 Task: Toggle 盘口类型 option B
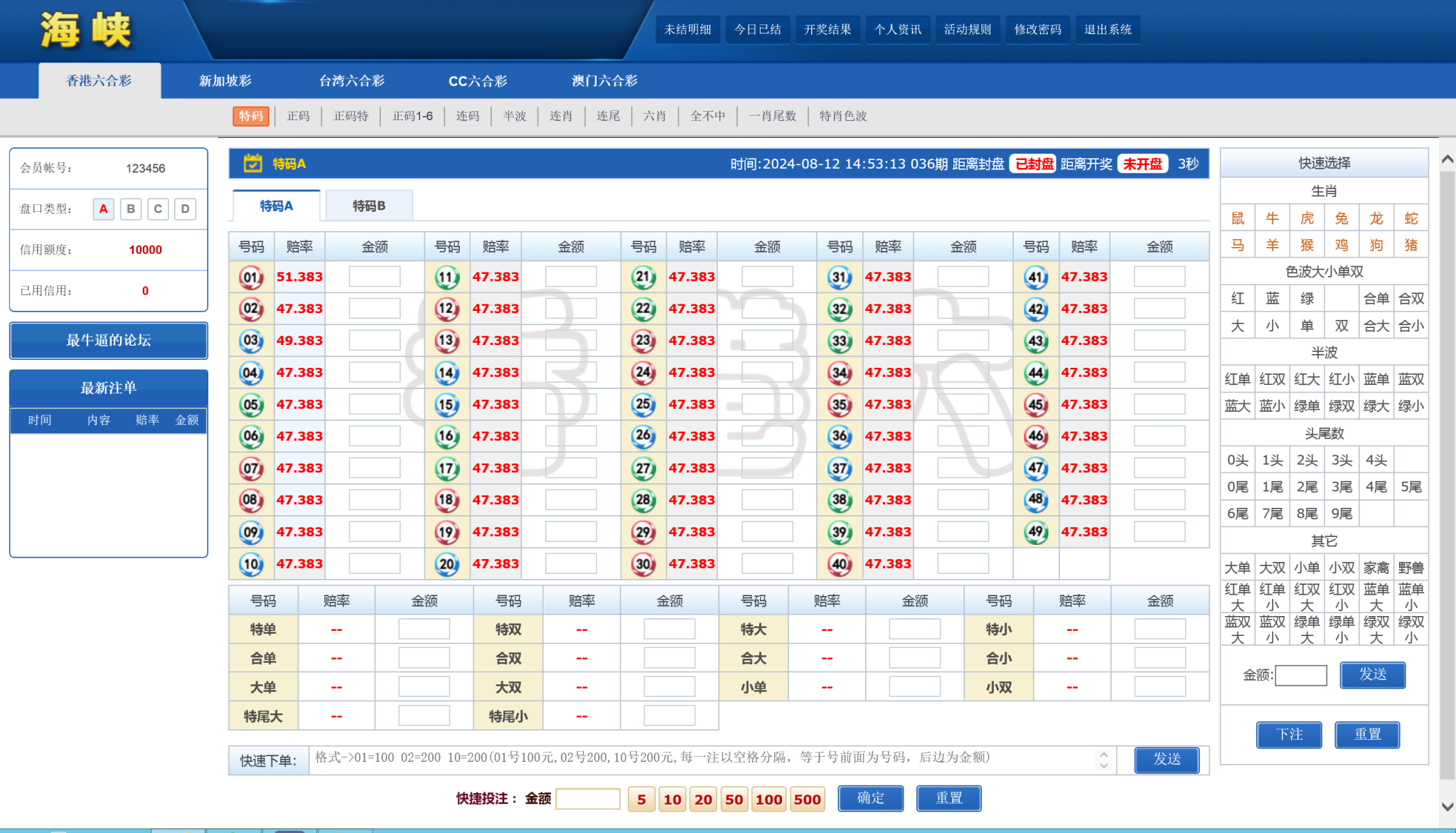(x=131, y=208)
